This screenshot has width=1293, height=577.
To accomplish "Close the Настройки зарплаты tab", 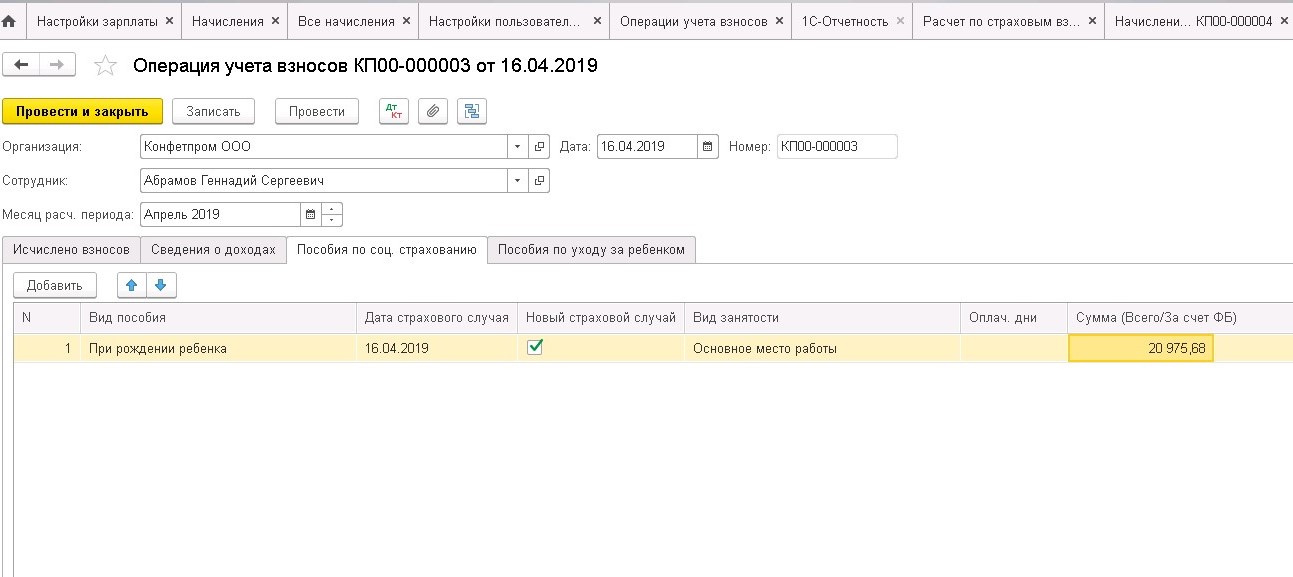I will pyautogui.click(x=169, y=21).
